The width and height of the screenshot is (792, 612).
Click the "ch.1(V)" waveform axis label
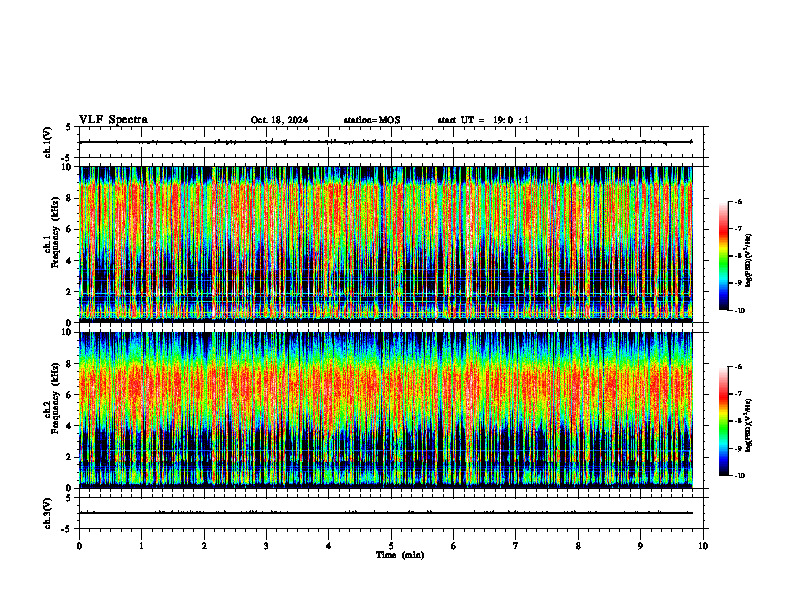(x=47, y=142)
